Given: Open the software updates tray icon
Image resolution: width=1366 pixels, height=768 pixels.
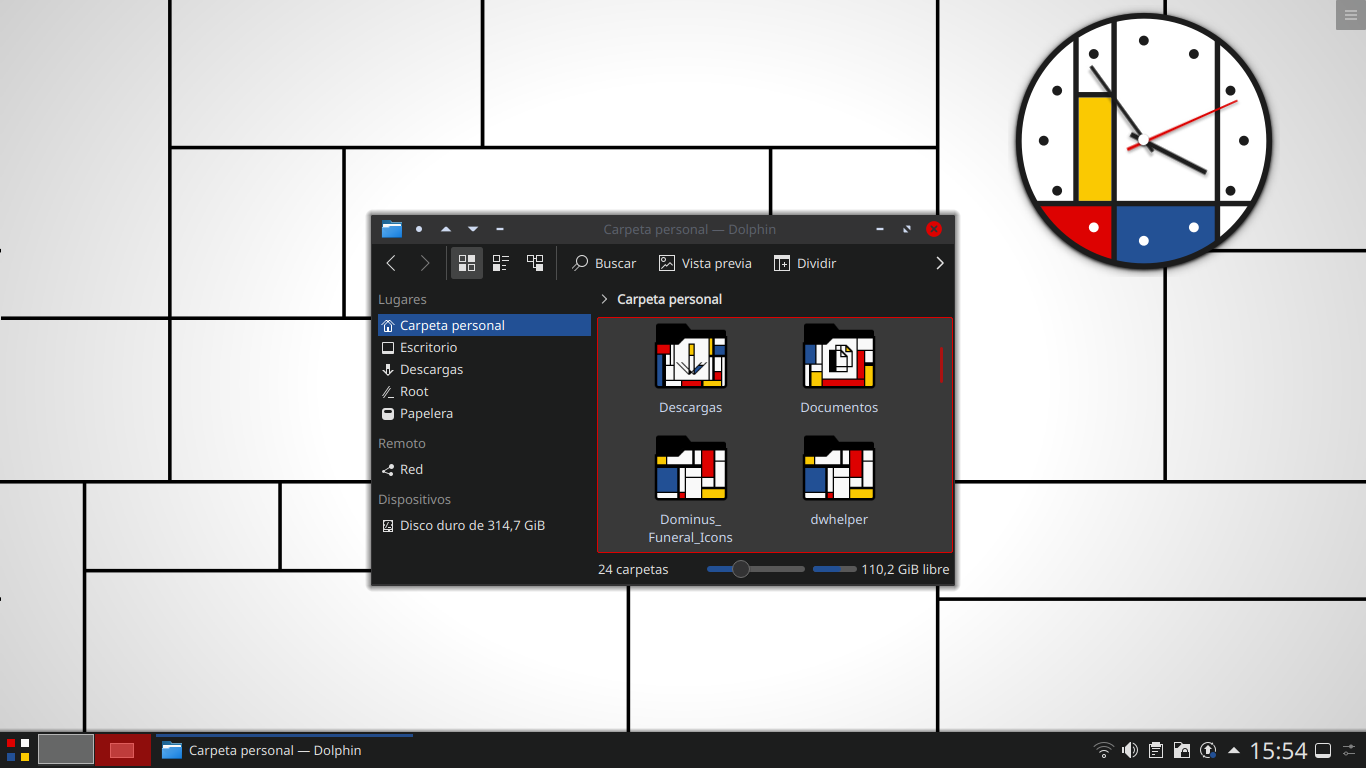Looking at the screenshot, I should point(1208,750).
